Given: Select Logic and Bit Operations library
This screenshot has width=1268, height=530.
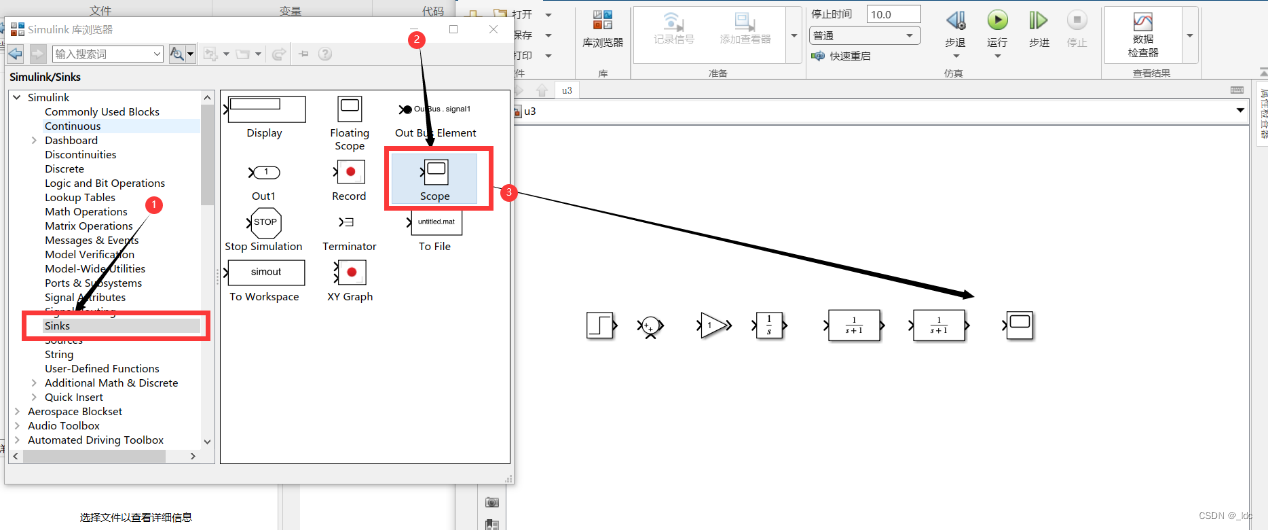Looking at the screenshot, I should [105, 183].
